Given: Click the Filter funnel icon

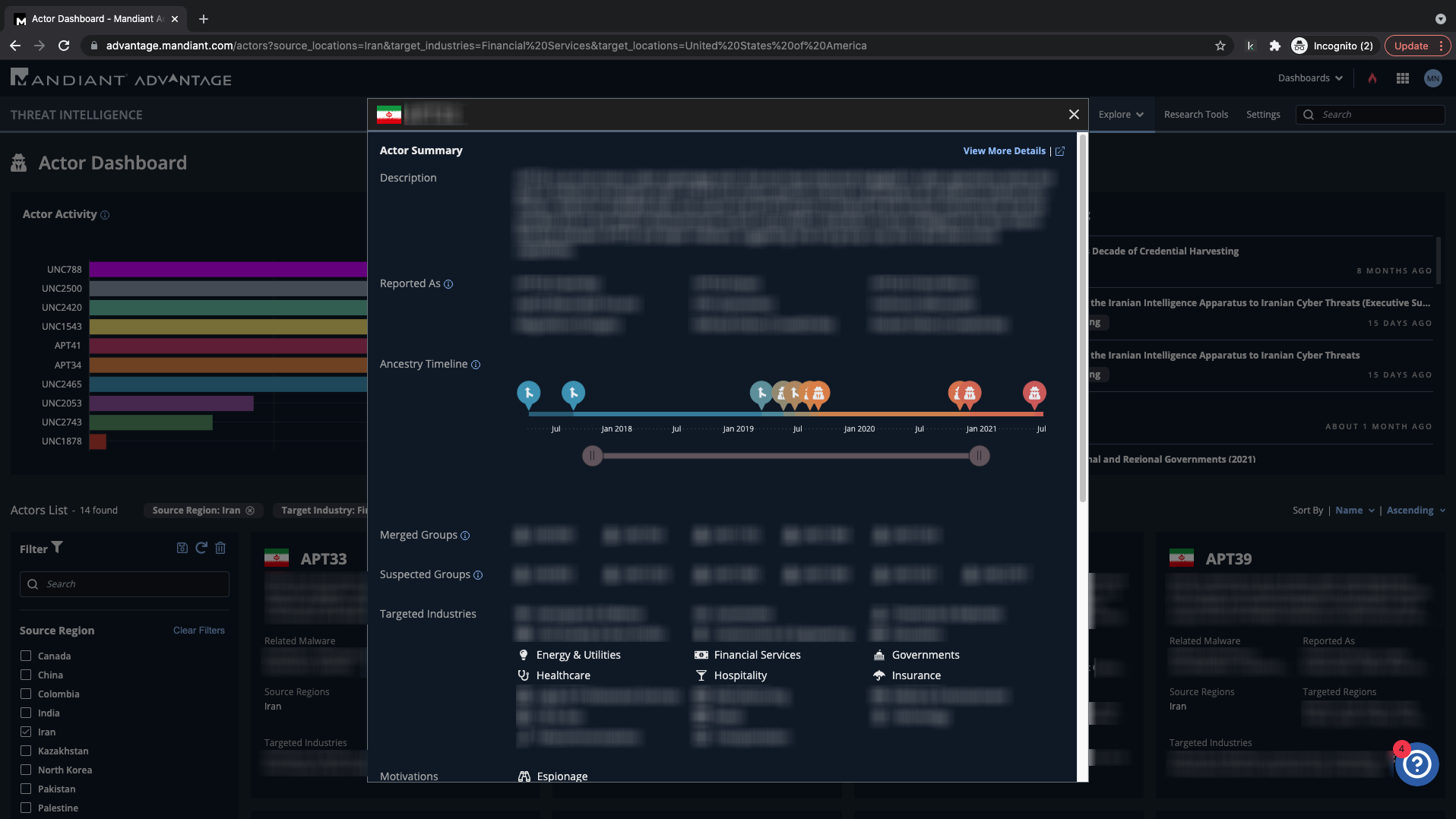Looking at the screenshot, I should point(57,547).
